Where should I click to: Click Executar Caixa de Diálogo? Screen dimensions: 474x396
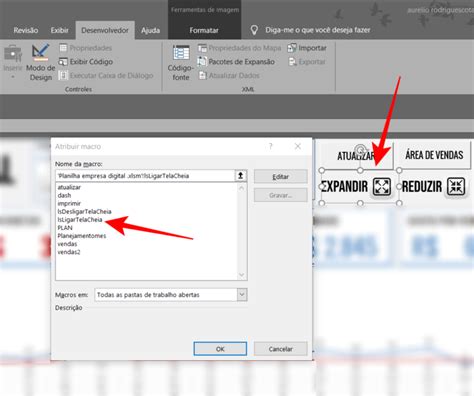tap(106, 75)
